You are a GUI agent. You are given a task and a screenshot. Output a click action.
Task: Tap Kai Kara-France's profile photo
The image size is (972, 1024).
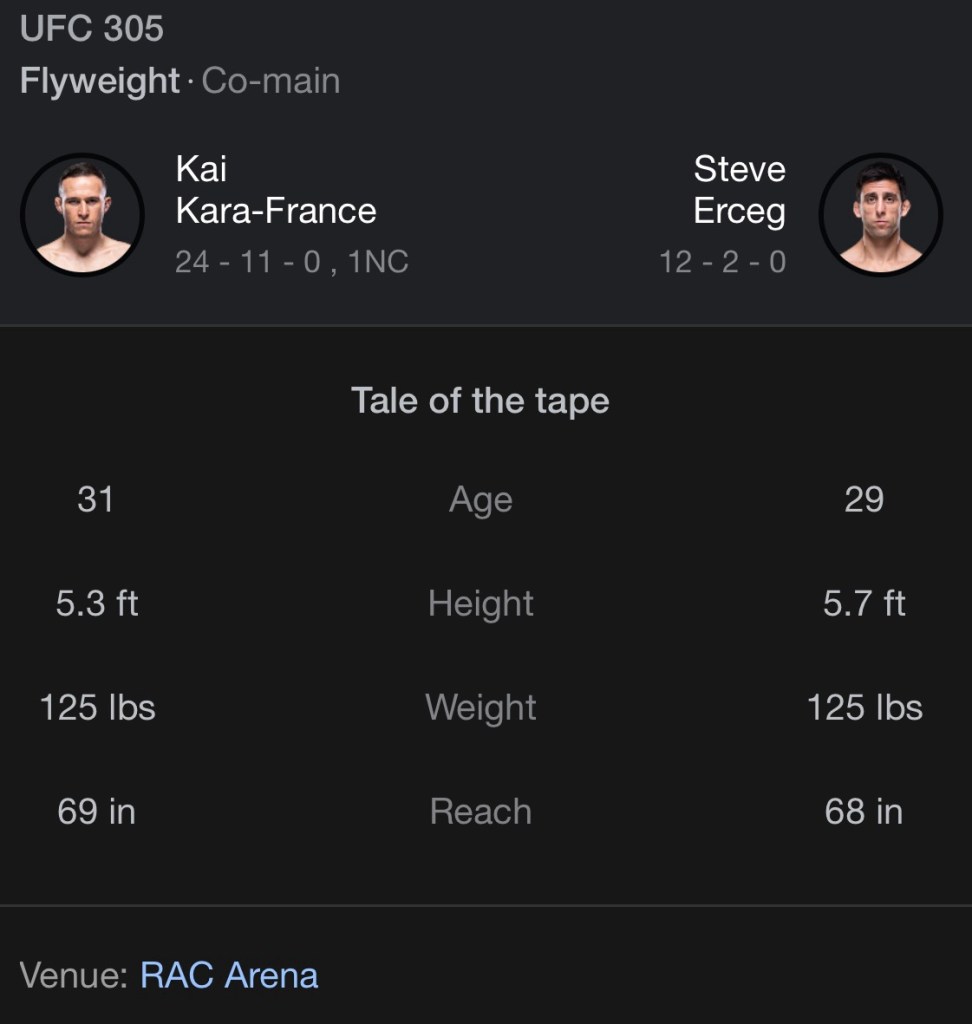(x=82, y=214)
